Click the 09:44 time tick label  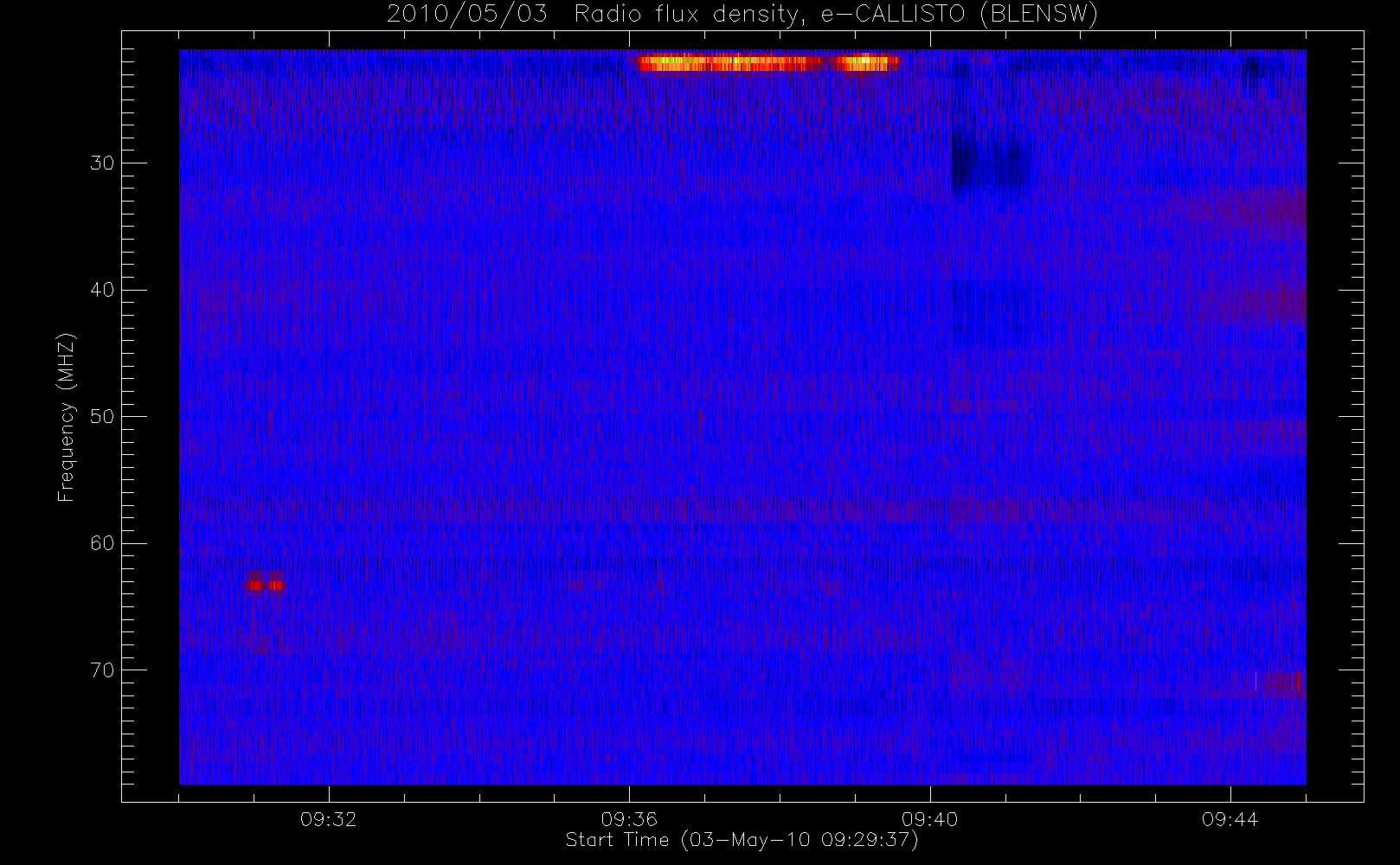1230,819
